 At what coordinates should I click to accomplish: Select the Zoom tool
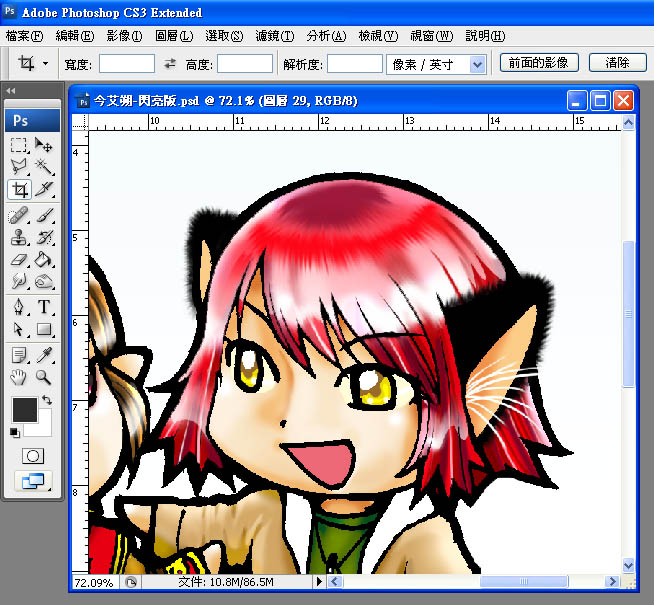coord(44,377)
